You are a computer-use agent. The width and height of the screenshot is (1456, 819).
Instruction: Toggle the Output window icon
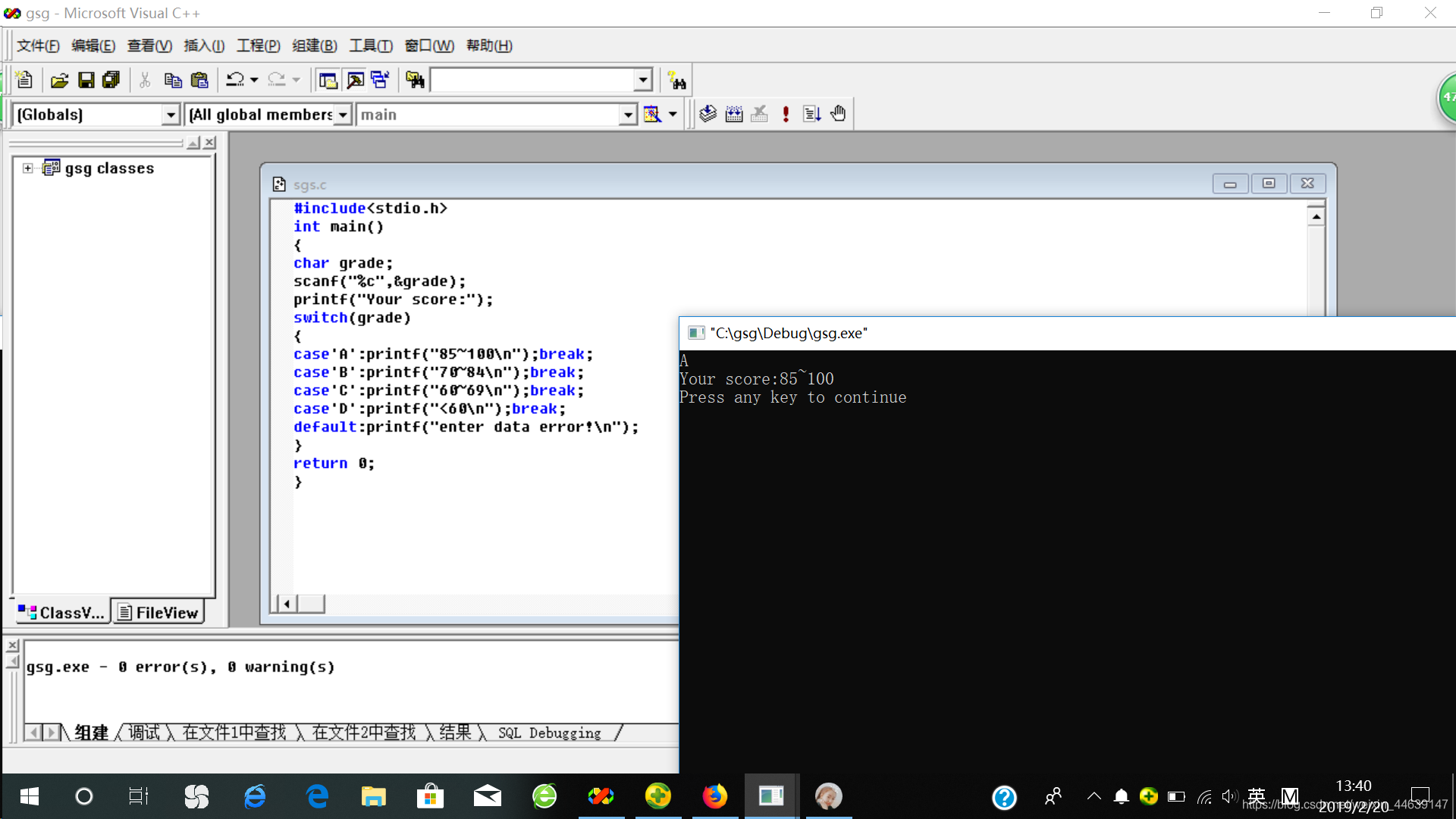pyautogui.click(x=355, y=80)
